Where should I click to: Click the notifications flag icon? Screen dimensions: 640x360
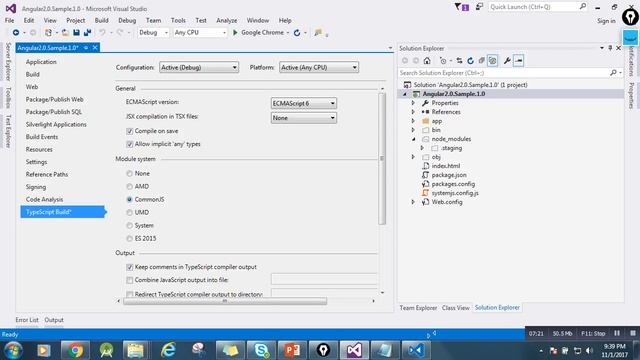click(x=462, y=7)
